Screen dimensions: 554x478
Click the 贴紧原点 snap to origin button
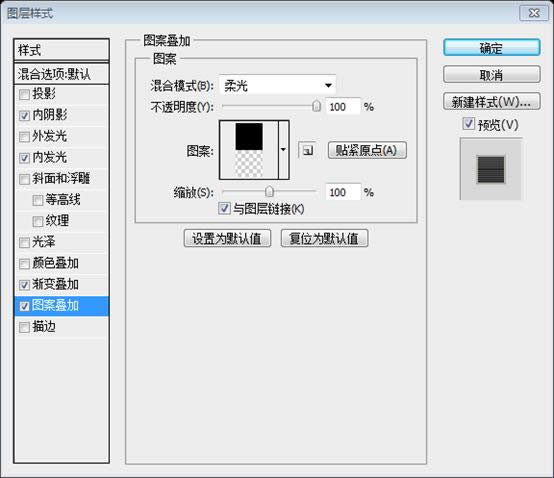367,150
